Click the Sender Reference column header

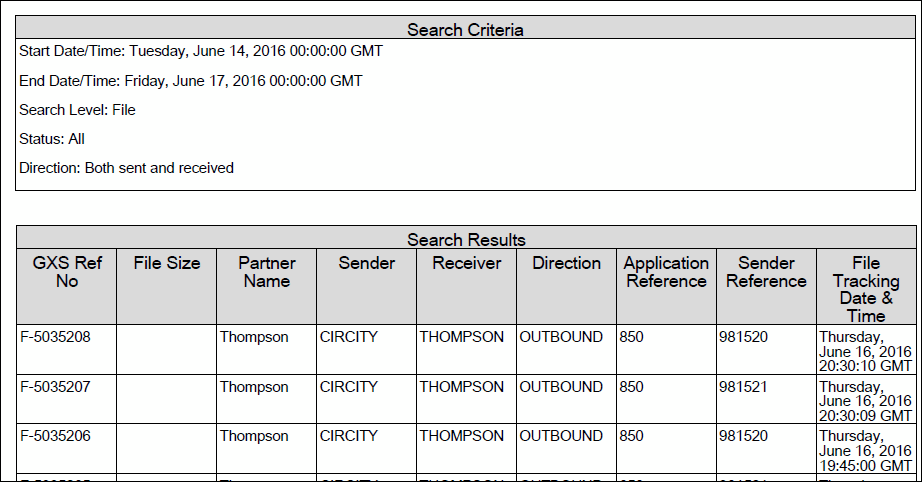pyautogui.click(x=766, y=272)
